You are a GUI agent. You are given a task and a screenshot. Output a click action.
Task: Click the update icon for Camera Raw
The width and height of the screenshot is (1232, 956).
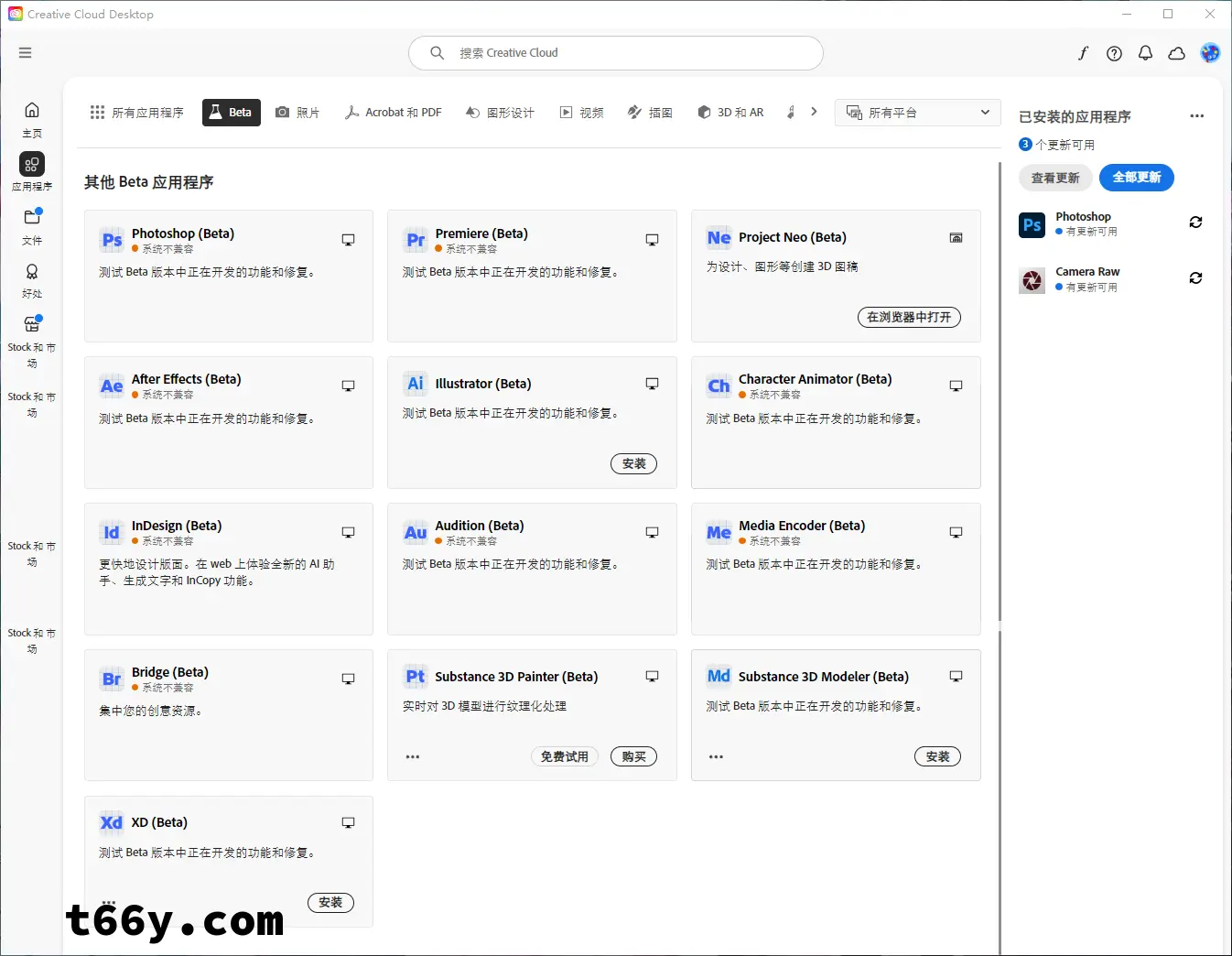click(x=1195, y=278)
